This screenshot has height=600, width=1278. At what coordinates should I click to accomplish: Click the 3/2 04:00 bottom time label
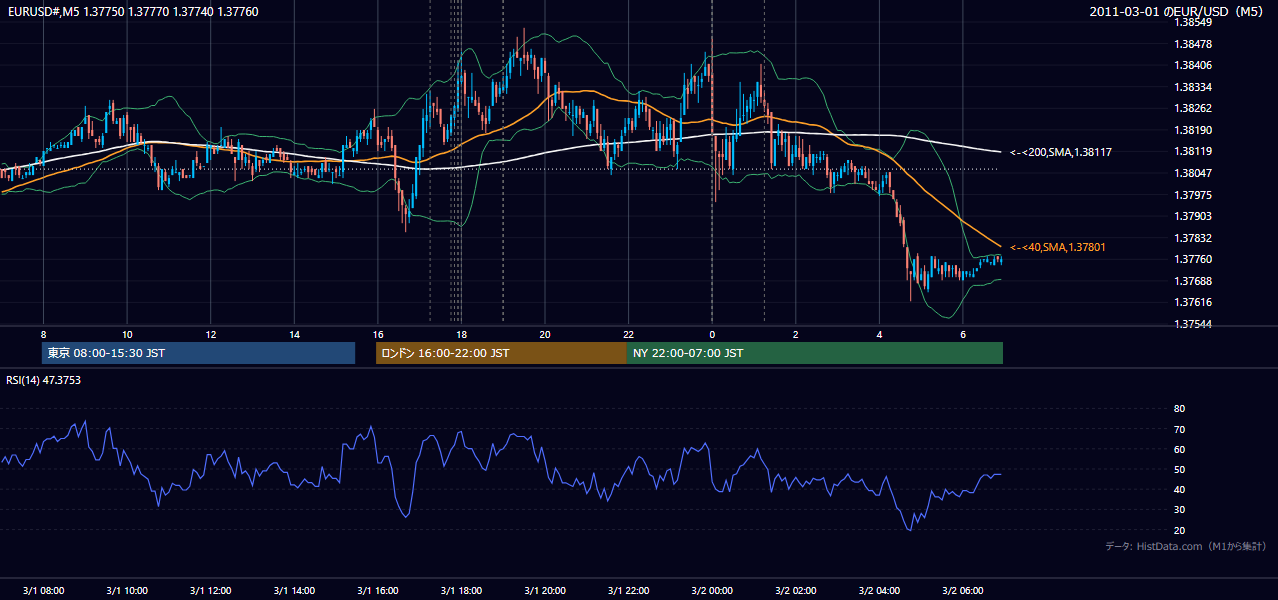tap(880, 590)
